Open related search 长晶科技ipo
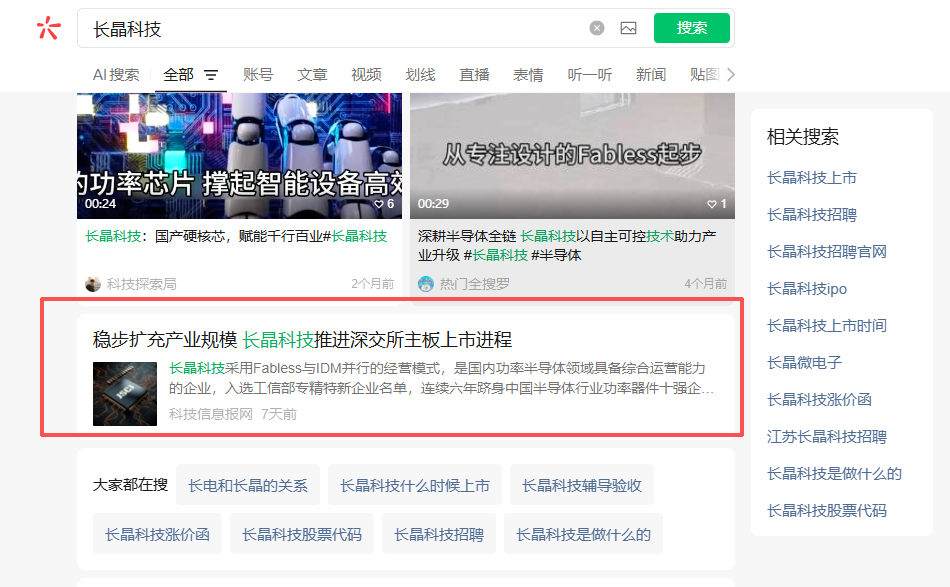Viewport: 950px width, 587px height. (x=806, y=289)
